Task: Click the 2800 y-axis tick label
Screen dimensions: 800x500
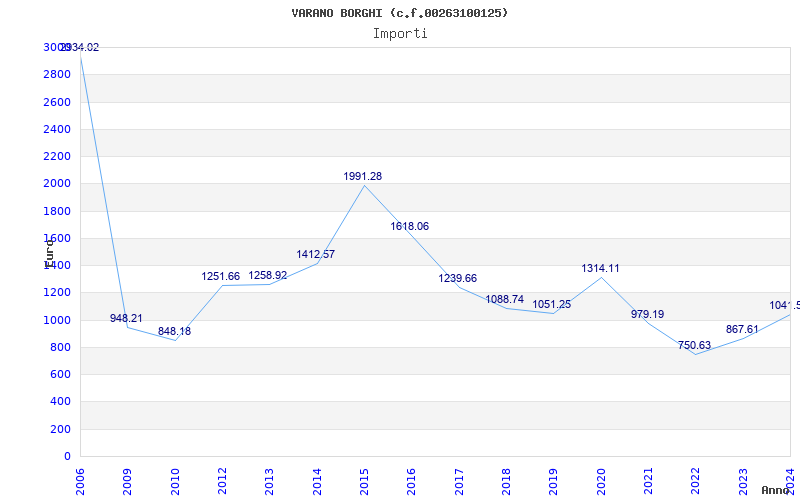Action: coord(57,75)
